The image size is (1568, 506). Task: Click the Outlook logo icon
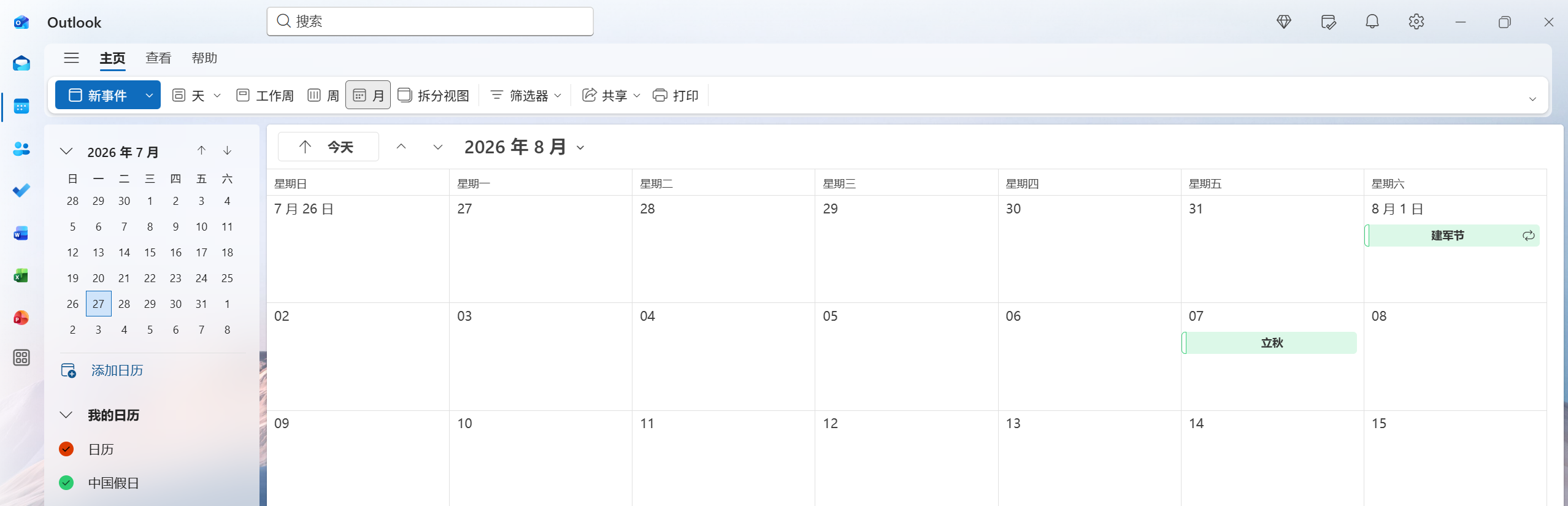pos(21,23)
